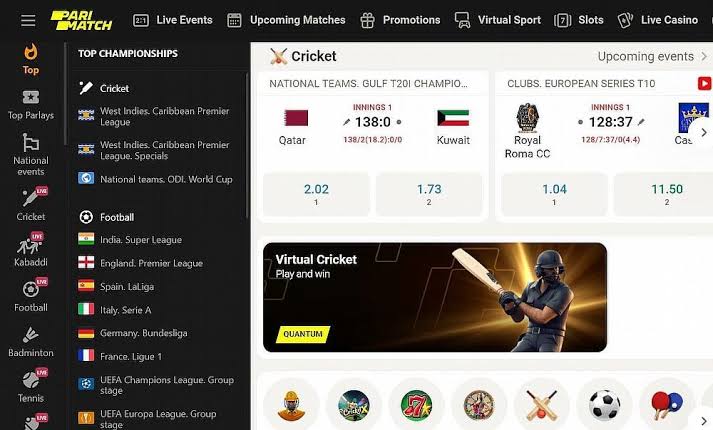Click the Parimatch logo
Screen dimensions: 713x430
tap(81, 20)
